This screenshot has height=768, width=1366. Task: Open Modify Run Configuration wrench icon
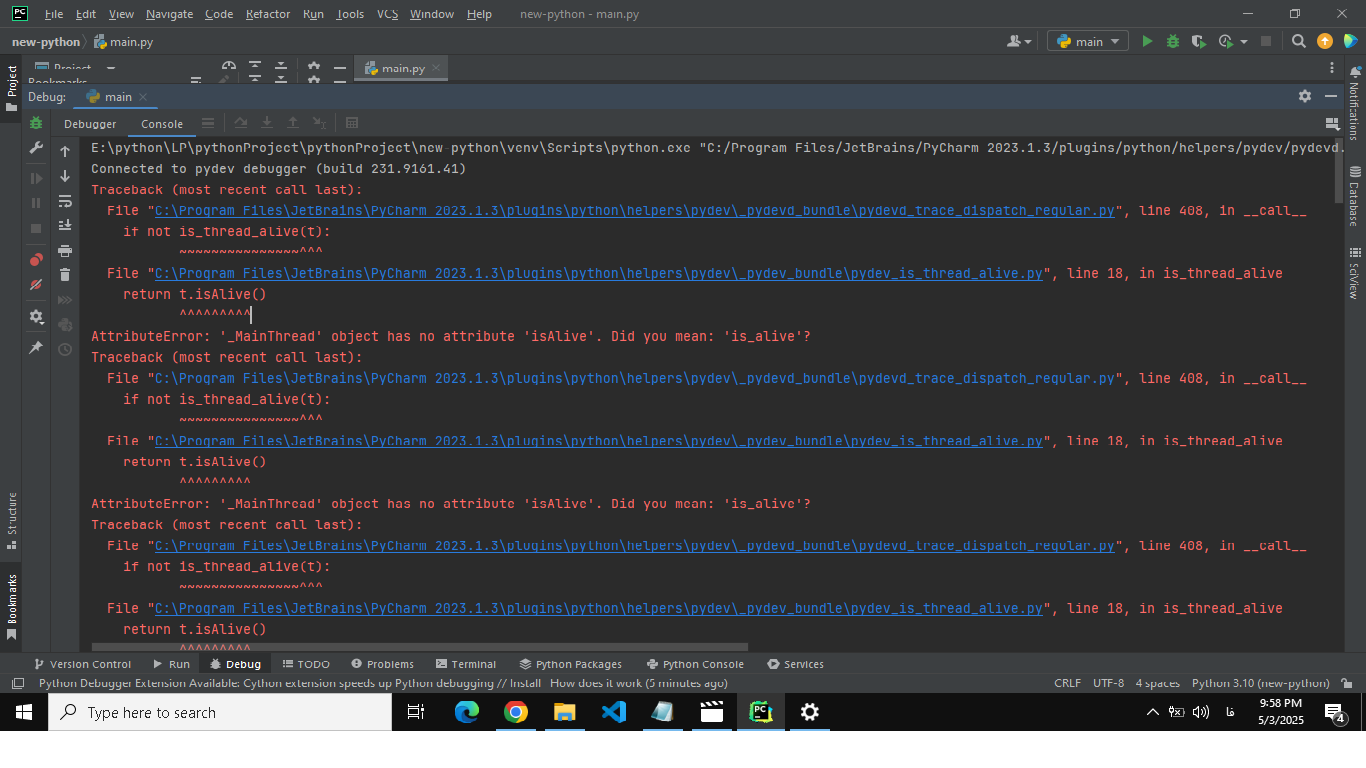36,148
